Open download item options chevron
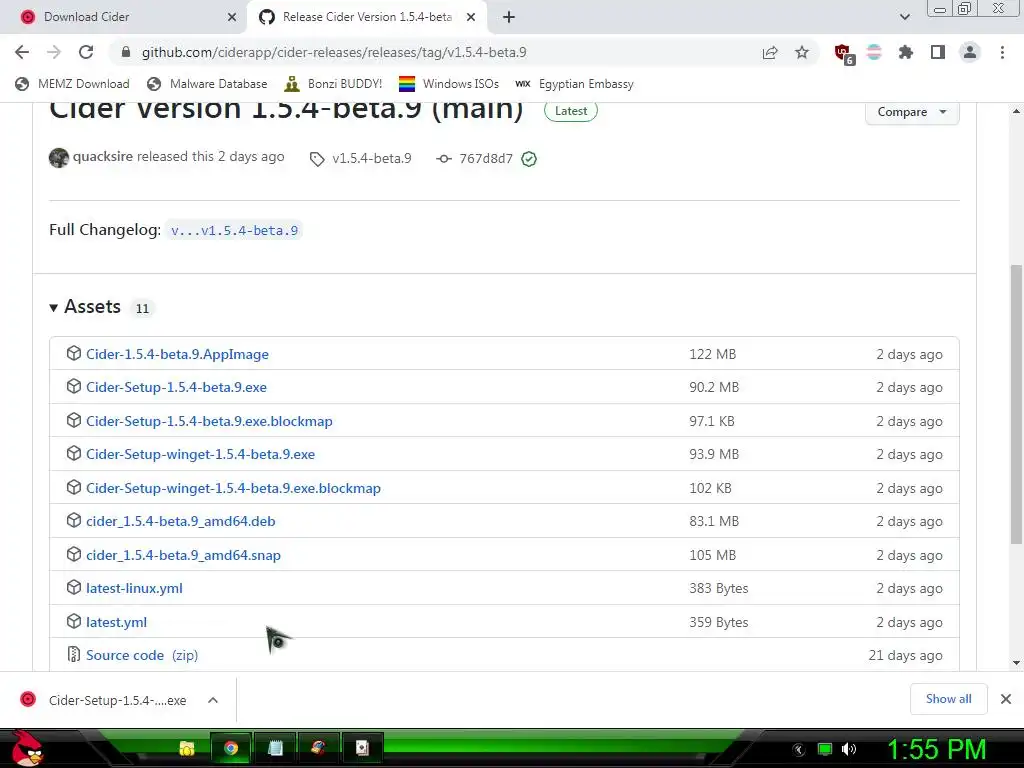This screenshot has width=1024, height=768. 212,700
